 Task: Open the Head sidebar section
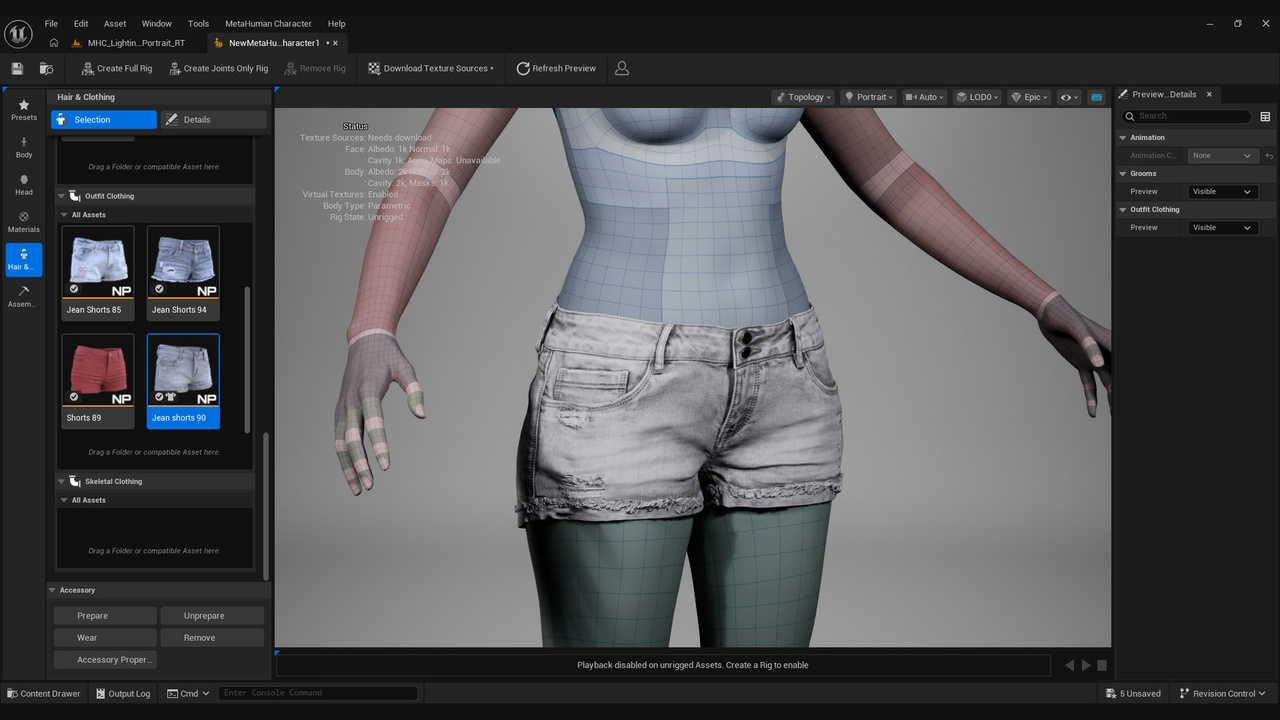pos(24,185)
